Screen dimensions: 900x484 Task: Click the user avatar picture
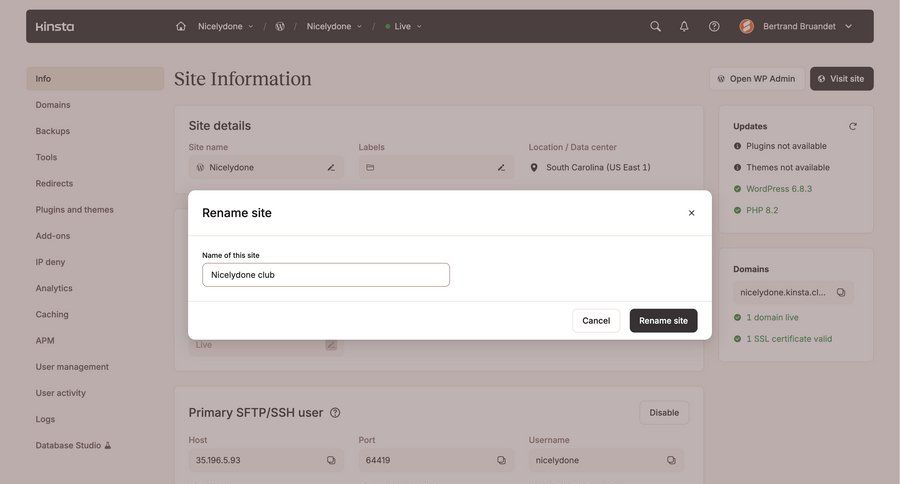pos(747,26)
